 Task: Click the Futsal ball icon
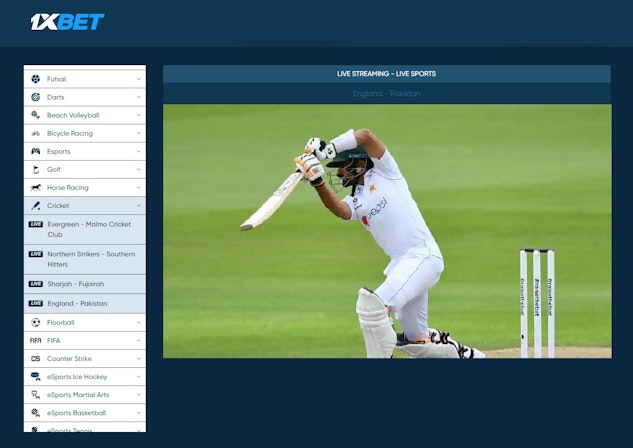(36, 79)
